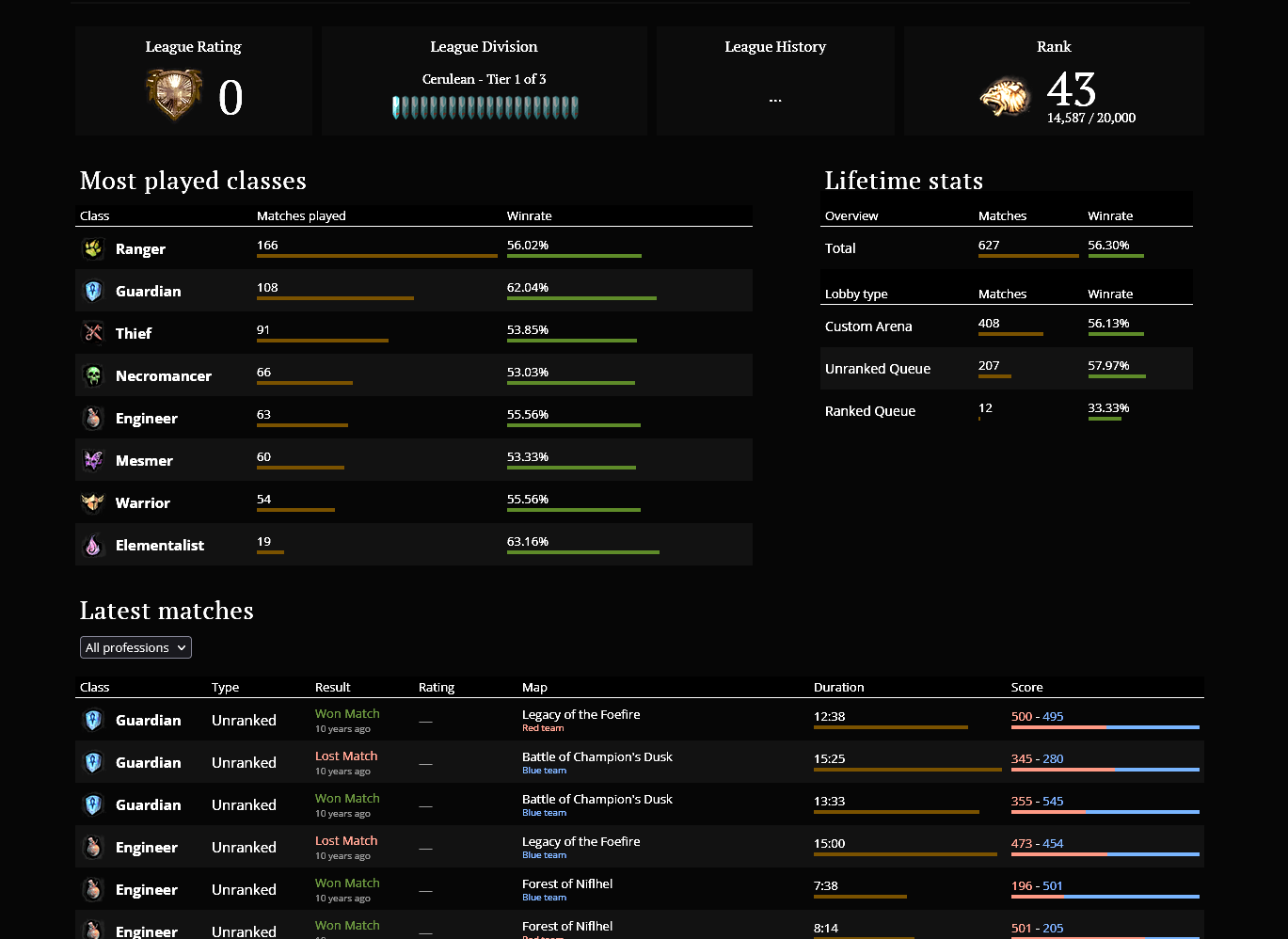Click the Thief class name
Image resolution: width=1288 pixels, height=939 pixels.
(134, 333)
